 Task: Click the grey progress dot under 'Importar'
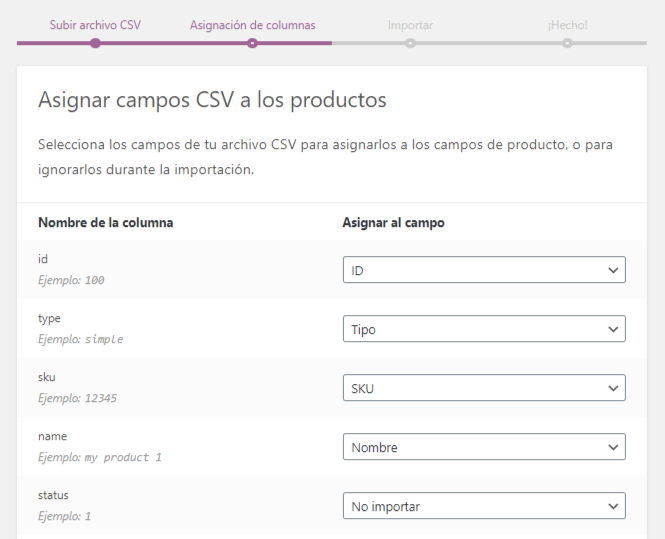pyautogui.click(x=410, y=43)
